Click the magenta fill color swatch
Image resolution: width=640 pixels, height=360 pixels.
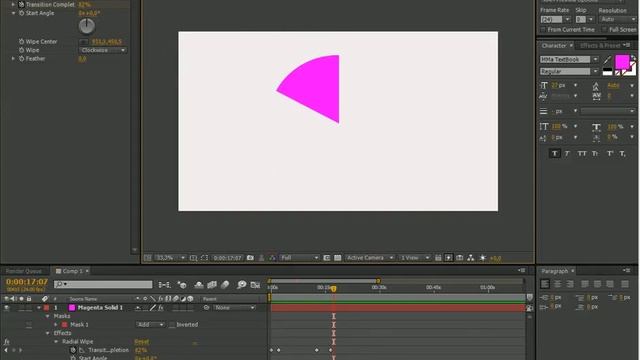(622, 62)
